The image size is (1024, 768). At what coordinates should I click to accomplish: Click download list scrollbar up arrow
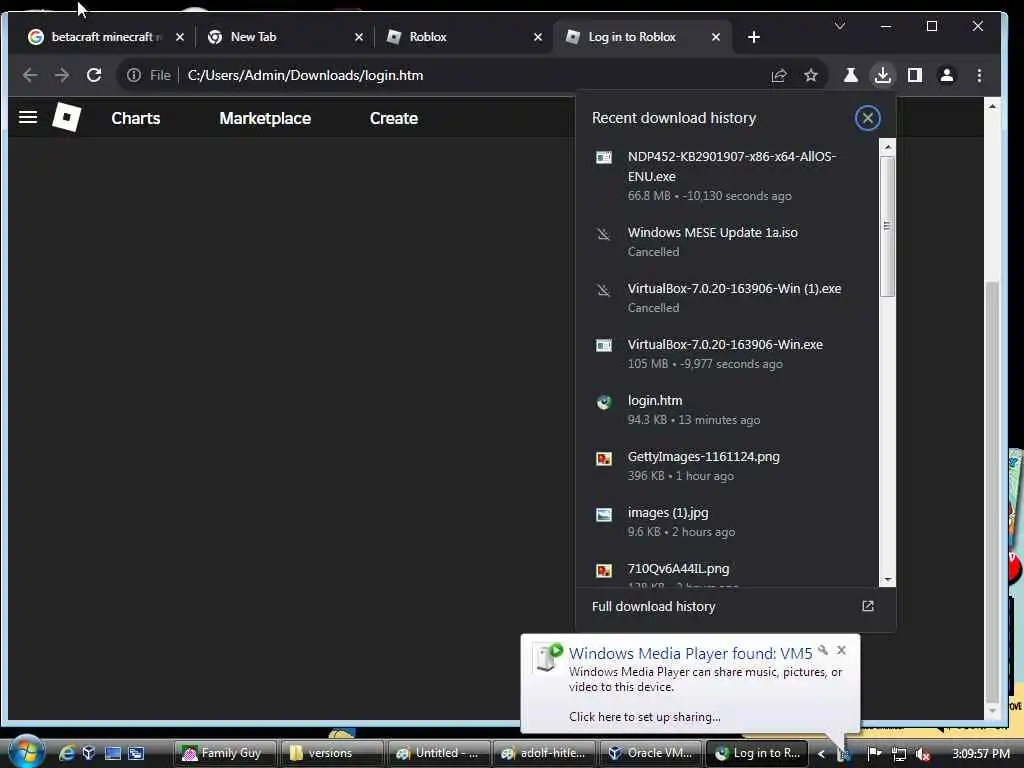887,147
